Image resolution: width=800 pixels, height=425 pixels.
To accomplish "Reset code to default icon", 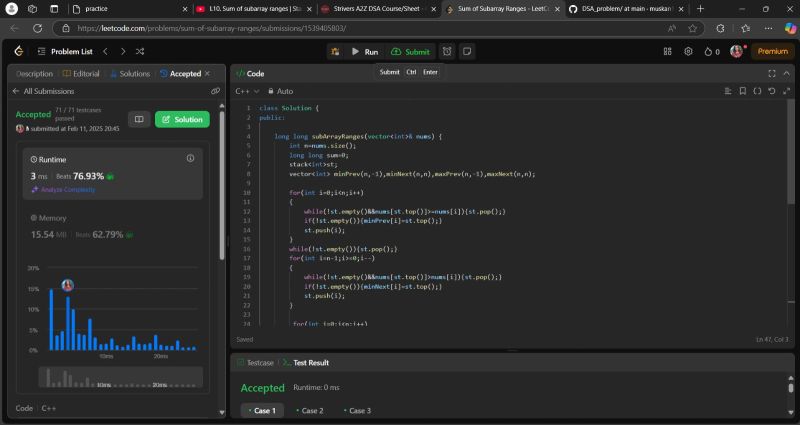I will point(772,91).
